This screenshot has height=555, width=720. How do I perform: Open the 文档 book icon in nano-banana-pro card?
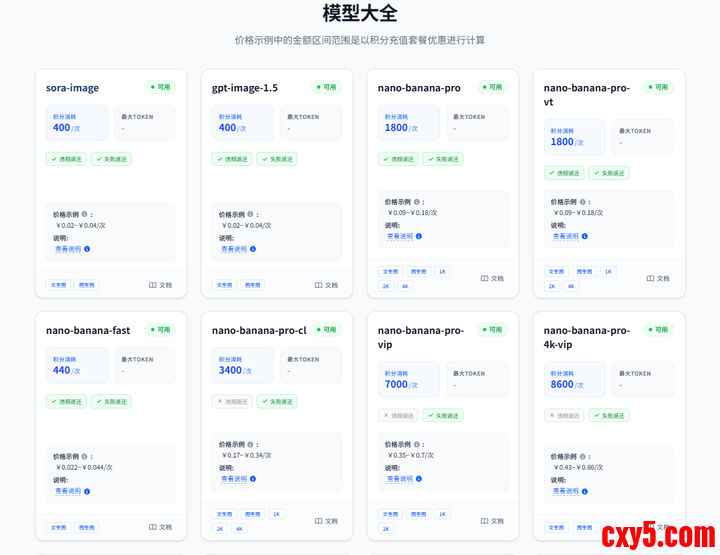tap(484, 279)
